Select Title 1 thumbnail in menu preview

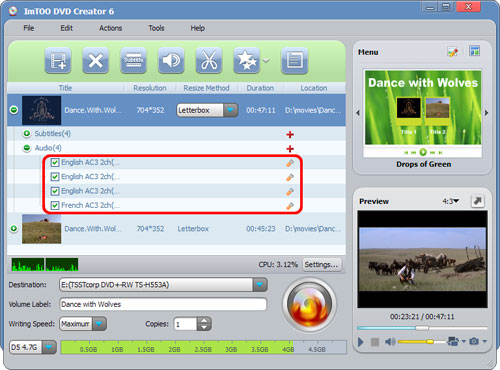pyautogui.click(x=409, y=107)
